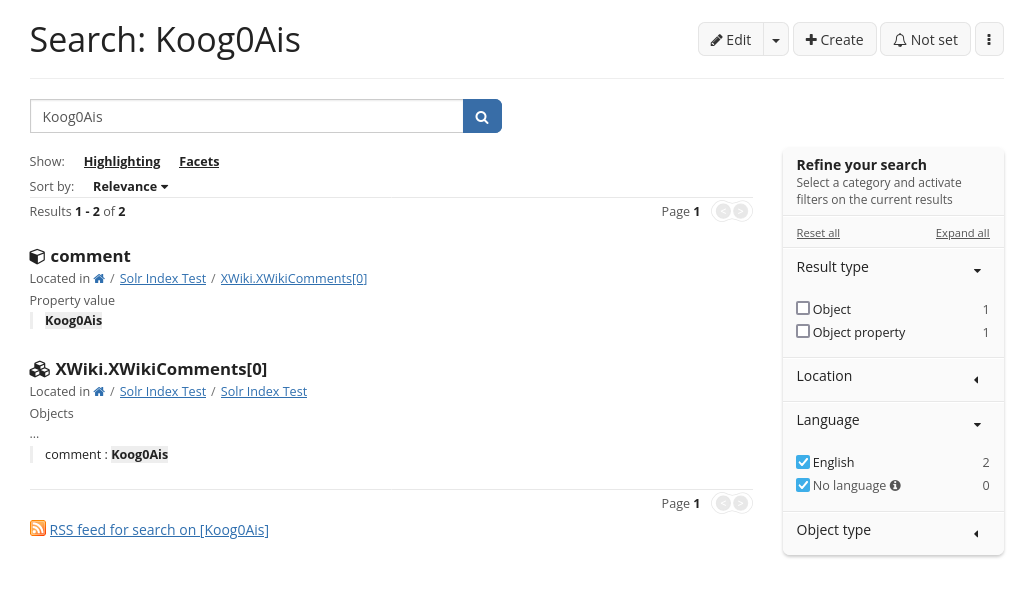Check the Object property filter
The image size is (1034, 589).
coord(803,332)
